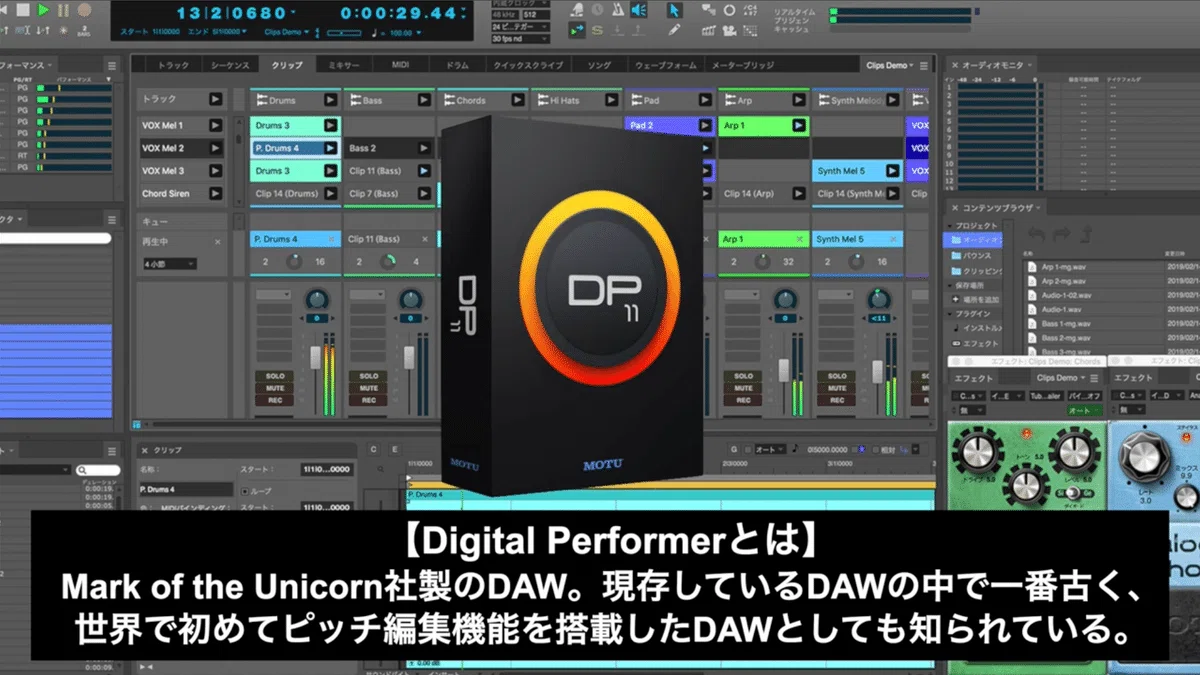Adjust the Bass channel volume fader

(x=410, y=358)
